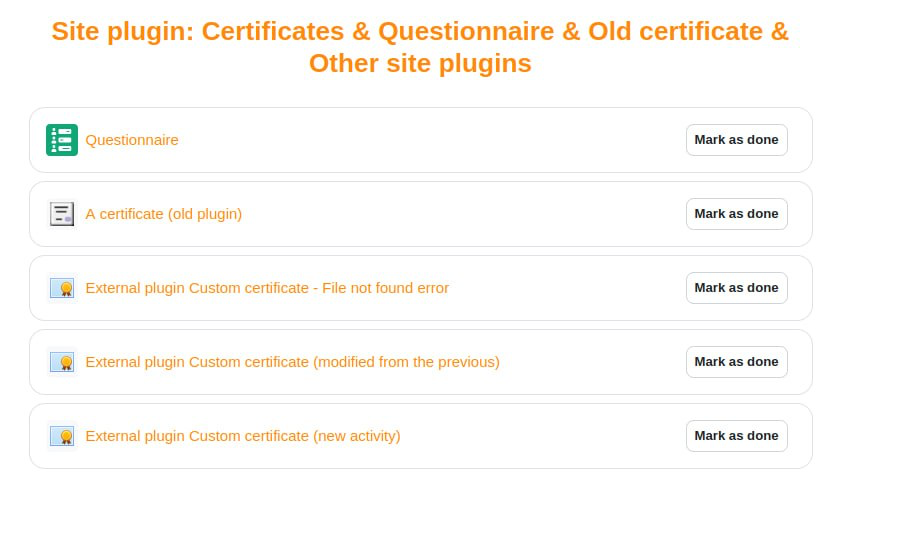
Task: Click the ribbon icon for modified from previous certificate
Action: (62, 362)
